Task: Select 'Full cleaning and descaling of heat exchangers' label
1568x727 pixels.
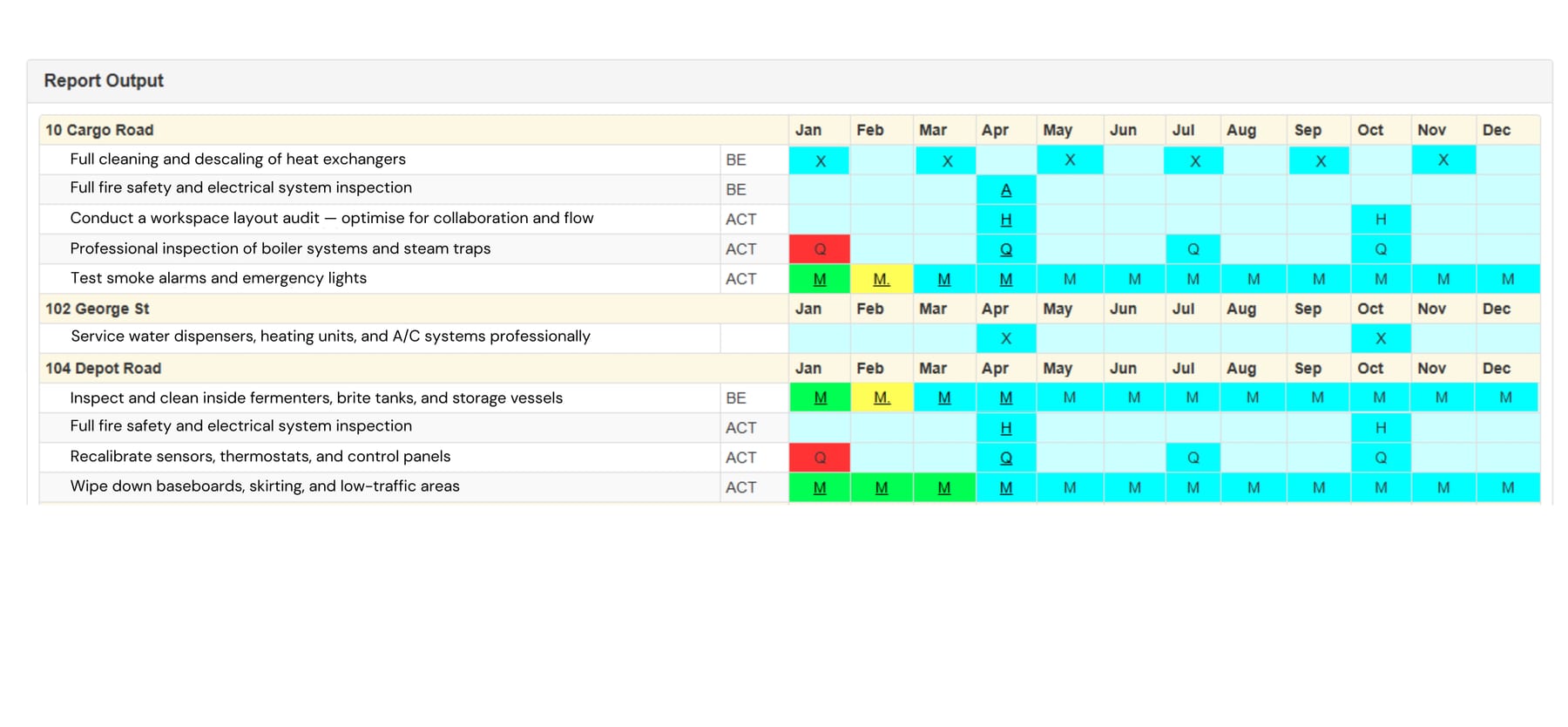Action: click(238, 159)
